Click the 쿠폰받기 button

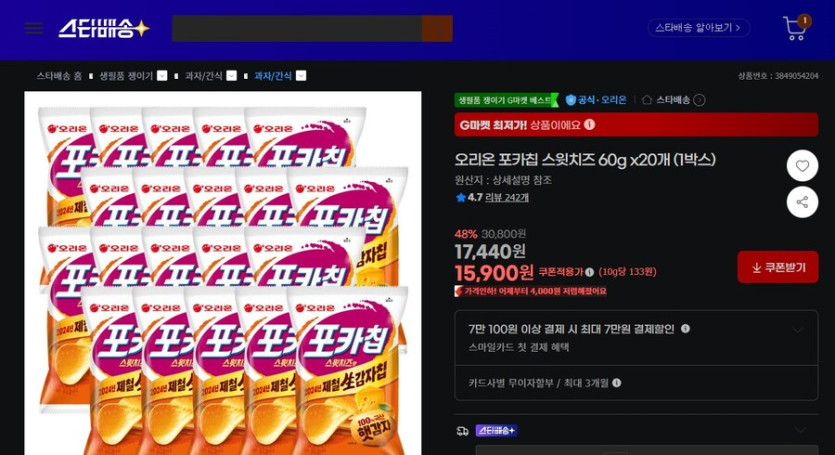[778, 267]
